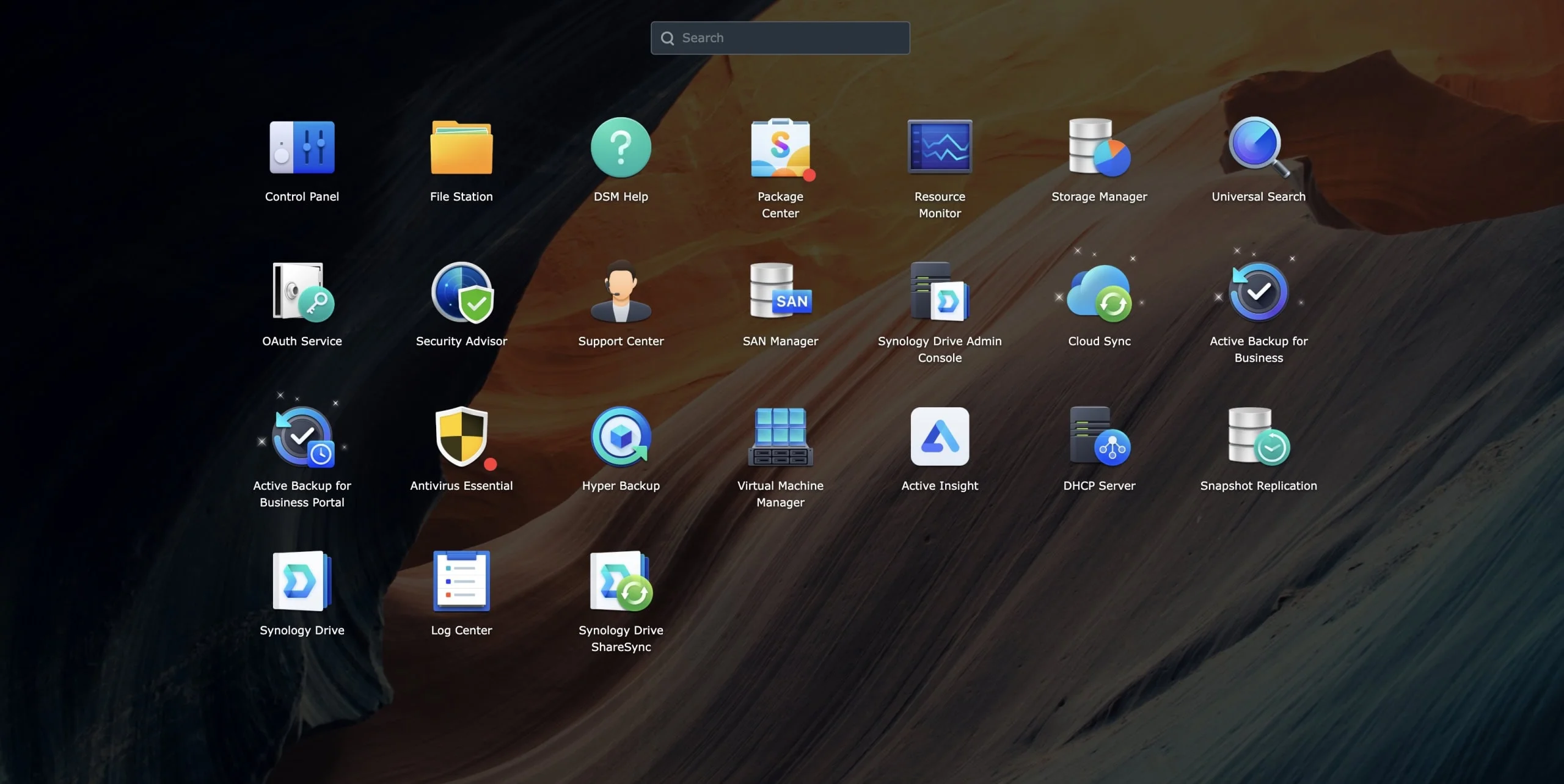1564x784 pixels.
Task: Open Package Center
Action: [x=780, y=147]
